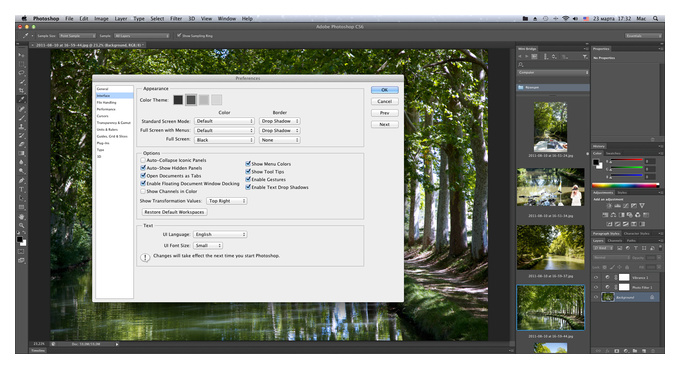Screen dimensions: 680x369
Task: Click Restore Default Workspaces button
Action: pos(174,212)
